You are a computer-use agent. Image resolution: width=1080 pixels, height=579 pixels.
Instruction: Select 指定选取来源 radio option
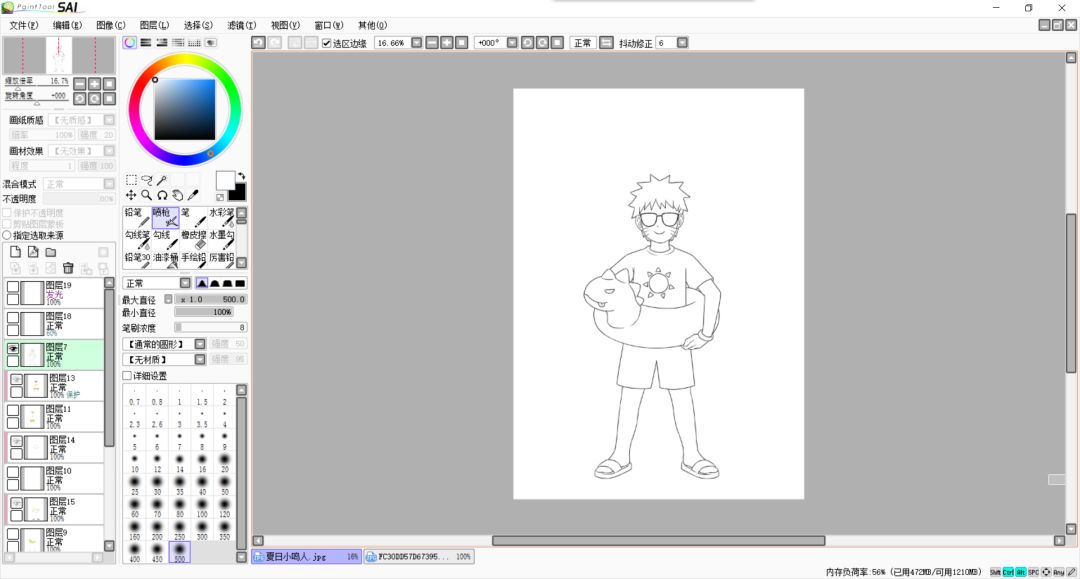(x=7, y=235)
